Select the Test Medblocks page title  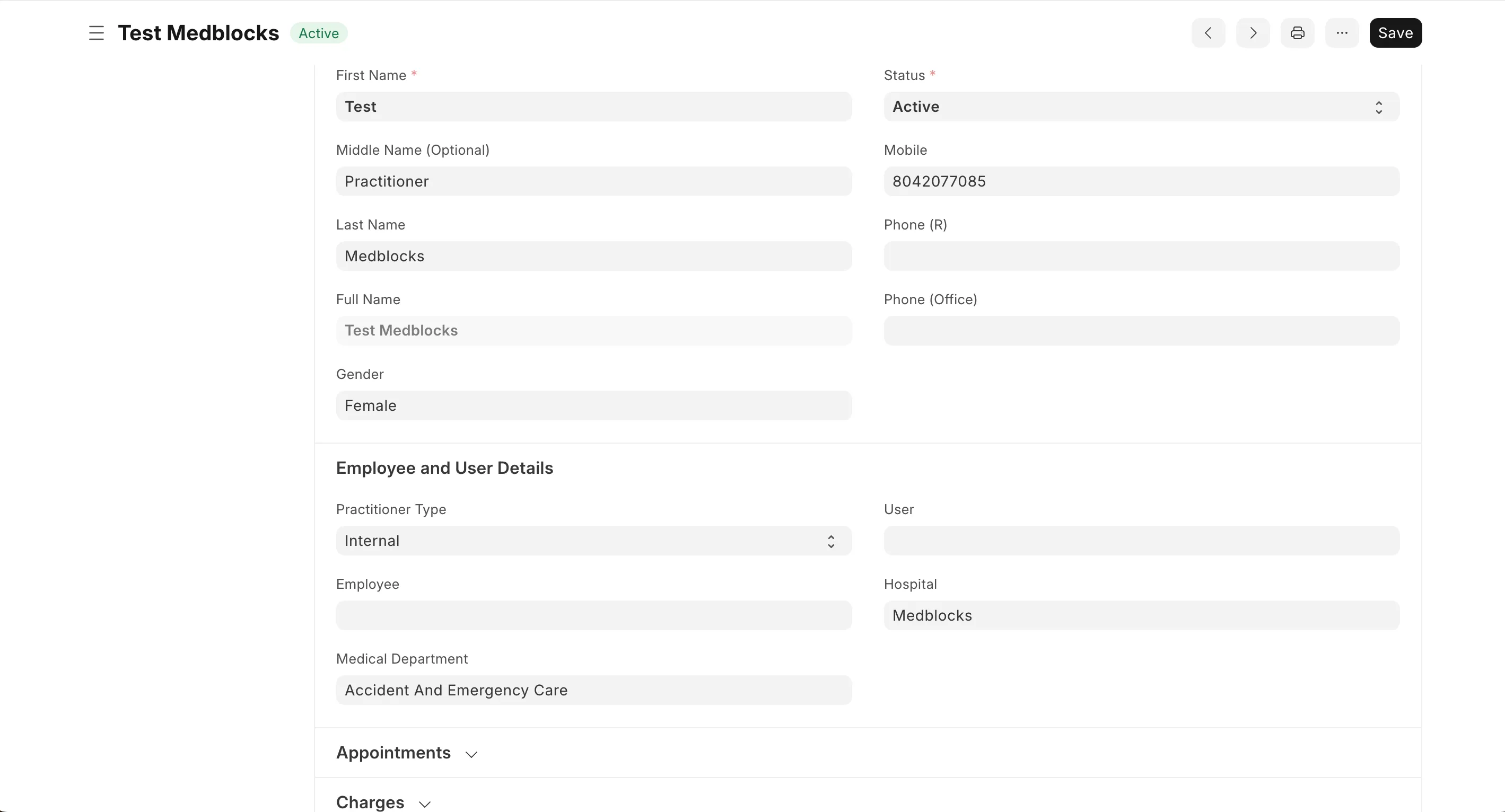click(199, 33)
